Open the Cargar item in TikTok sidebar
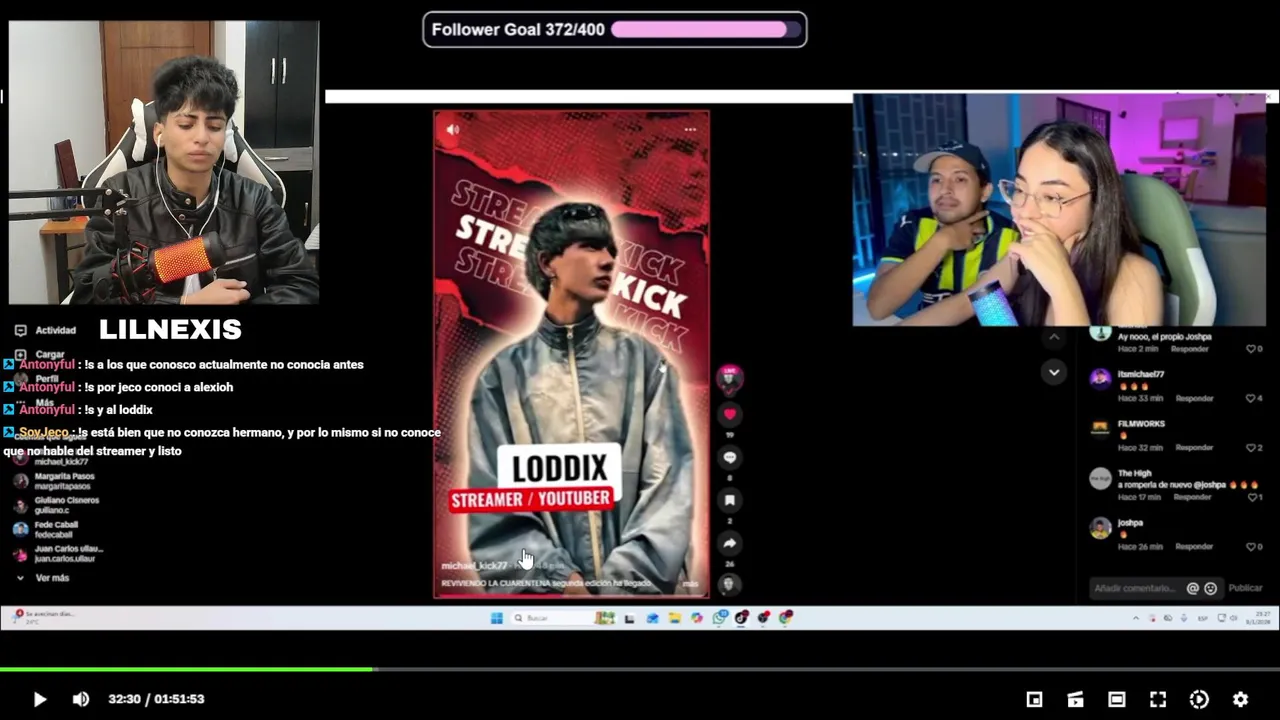This screenshot has height=720, width=1280. [40, 355]
